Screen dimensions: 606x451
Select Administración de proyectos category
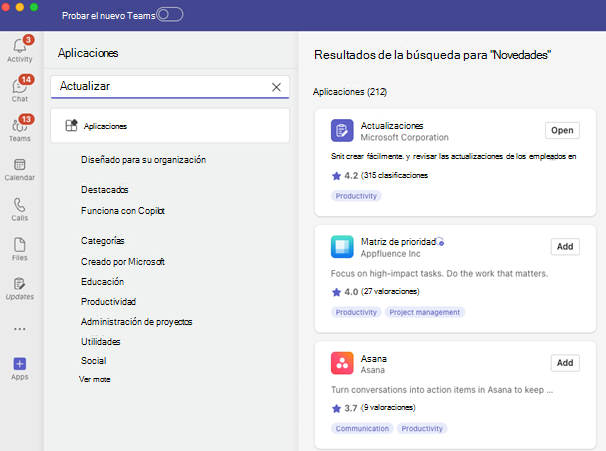tap(137, 322)
